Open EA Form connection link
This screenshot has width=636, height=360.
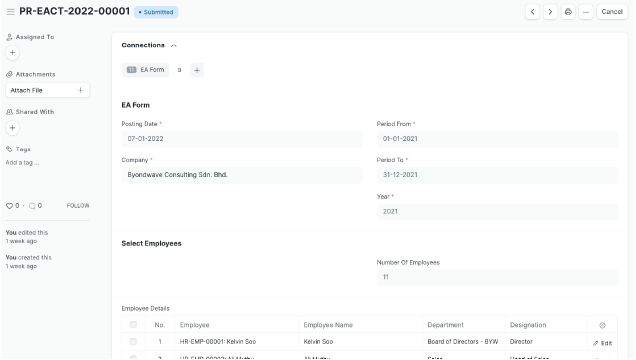pyautogui.click(x=146, y=70)
